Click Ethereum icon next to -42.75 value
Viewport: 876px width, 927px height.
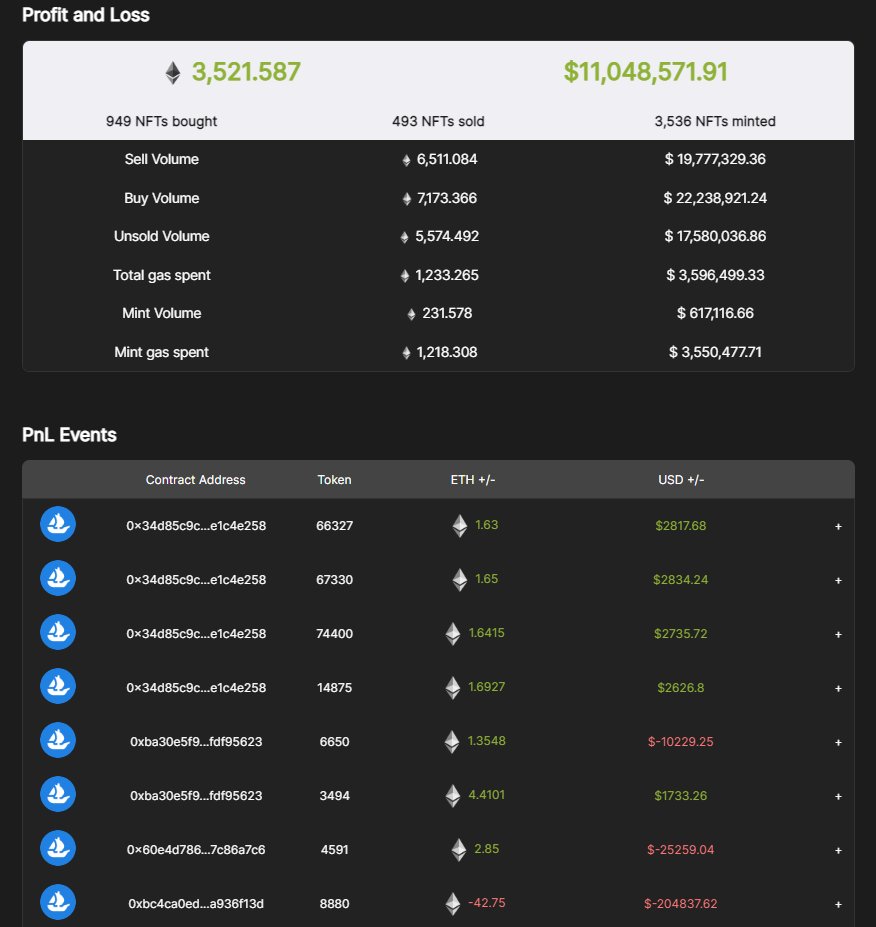pos(453,904)
